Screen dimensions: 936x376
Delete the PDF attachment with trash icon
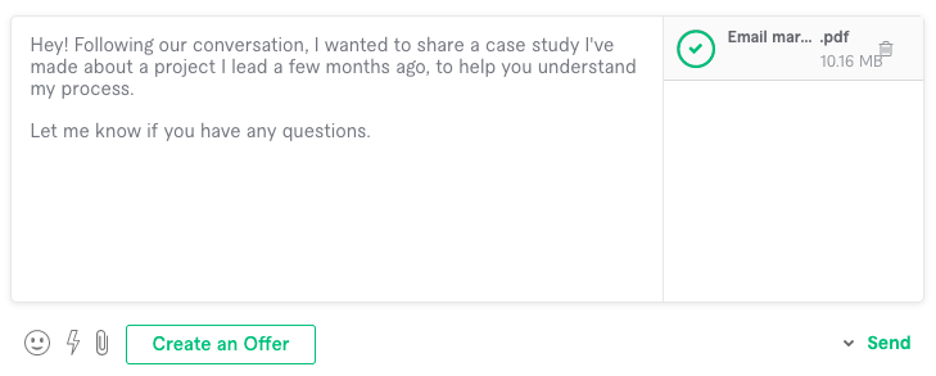tap(886, 48)
